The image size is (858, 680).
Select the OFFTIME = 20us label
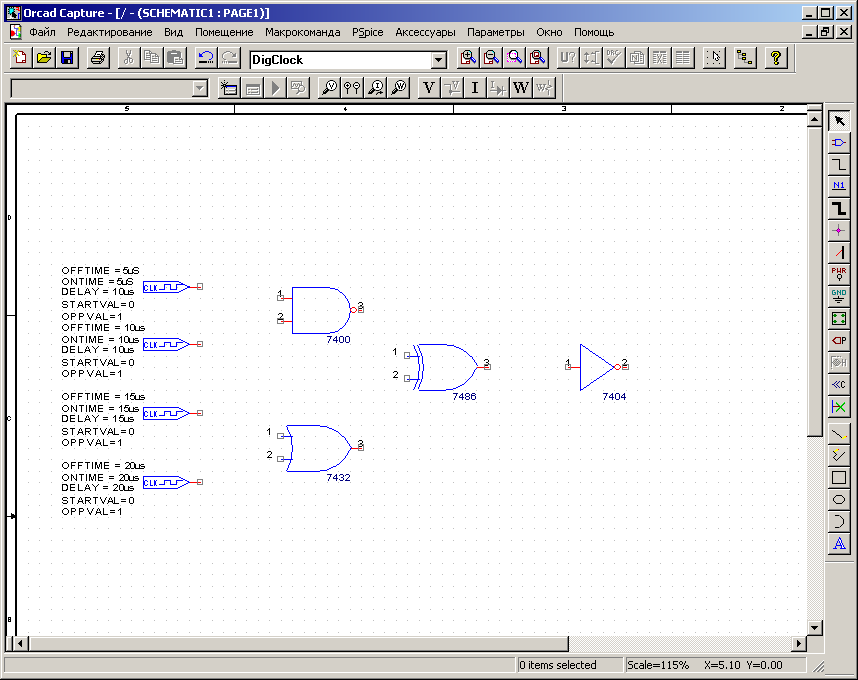click(103, 466)
